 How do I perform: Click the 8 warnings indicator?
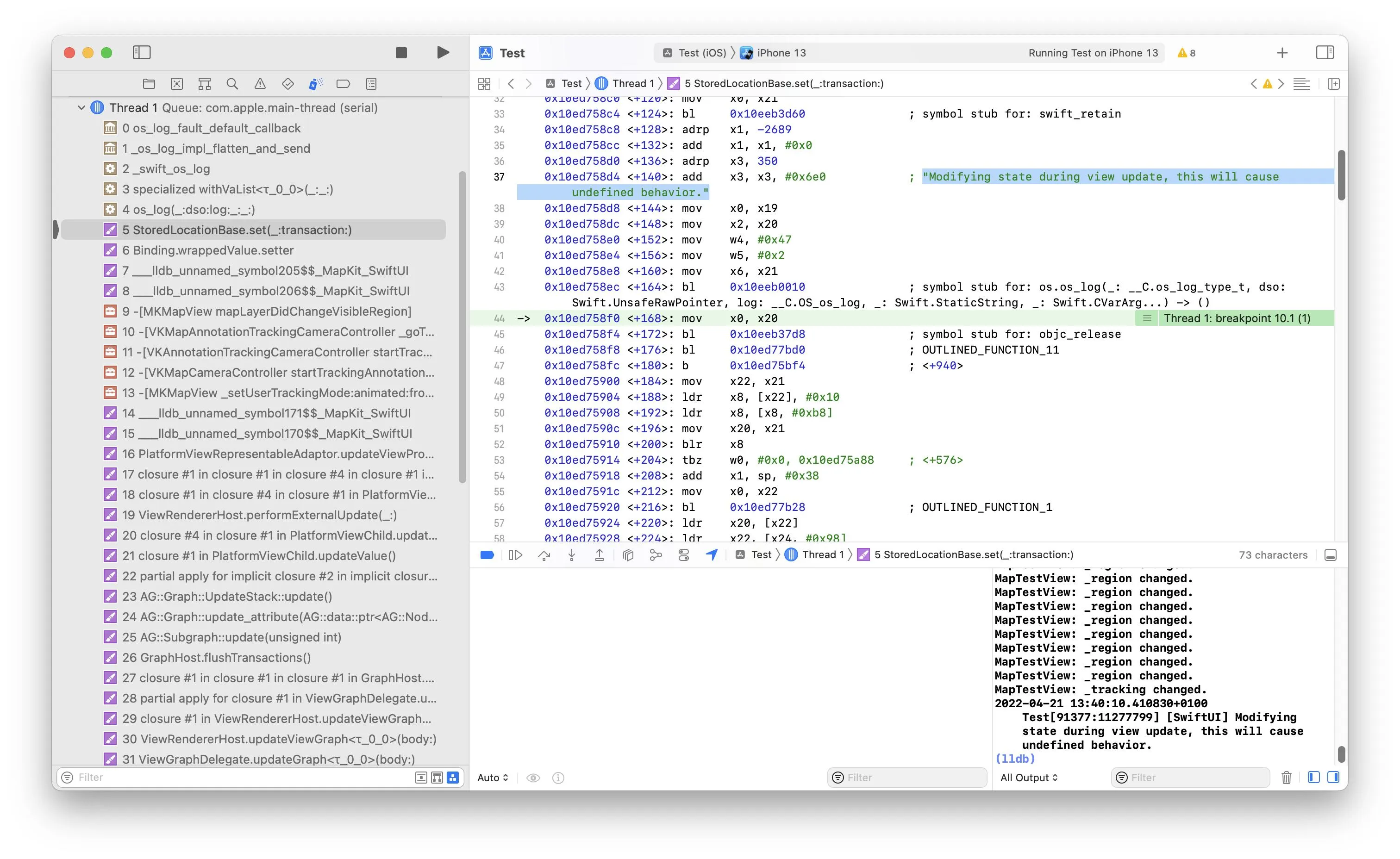pos(1187,53)
